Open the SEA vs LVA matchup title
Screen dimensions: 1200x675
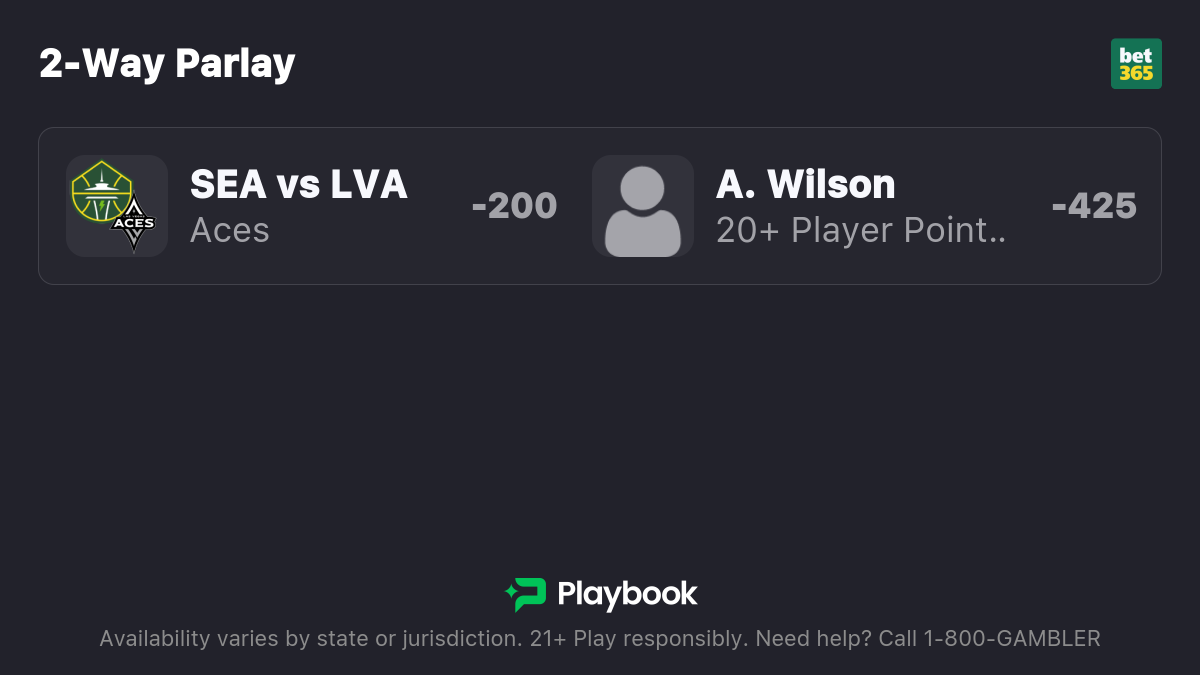pyautogui.click(x=299, y=184)
